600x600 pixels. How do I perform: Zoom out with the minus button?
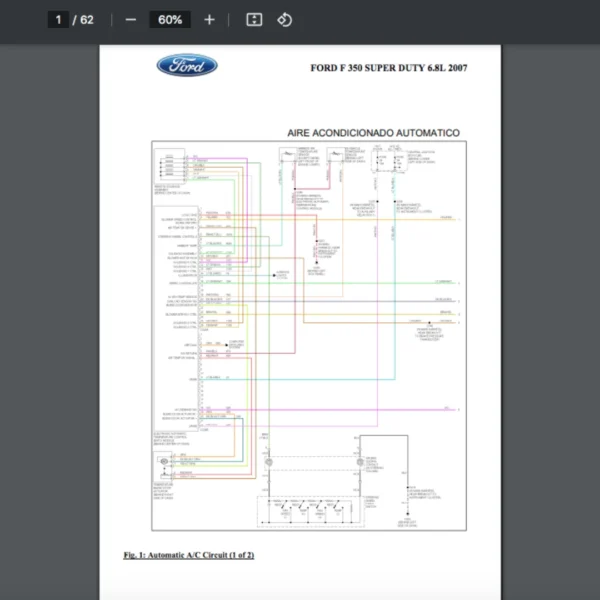tap(130, 20)
